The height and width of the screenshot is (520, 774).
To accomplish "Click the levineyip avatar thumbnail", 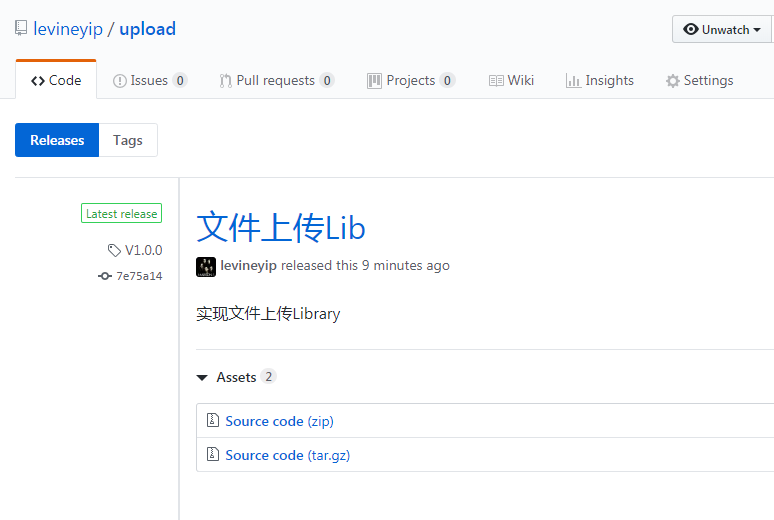I will tap(206, 267).
